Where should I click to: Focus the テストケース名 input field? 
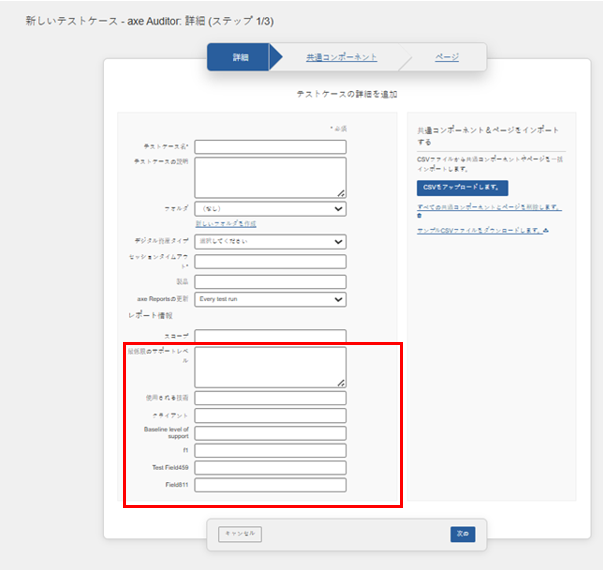pyautogui.click(x=270, y=147)
